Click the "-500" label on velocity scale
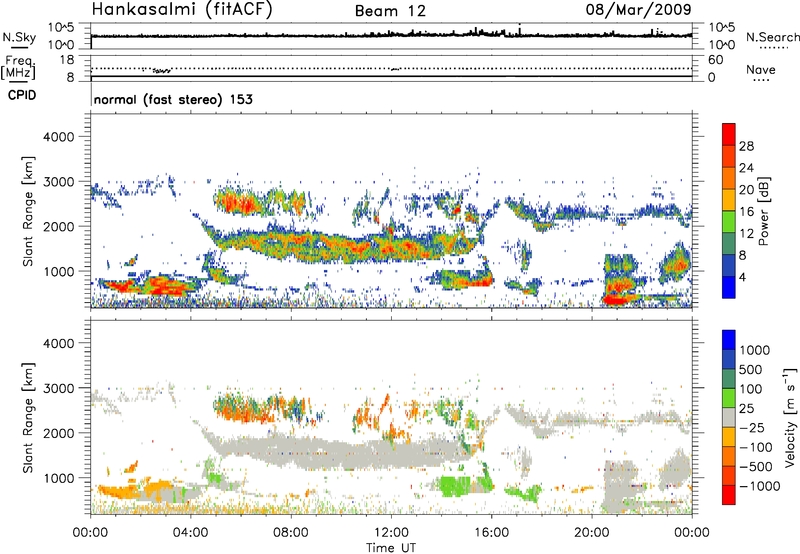 pos(756,467)
